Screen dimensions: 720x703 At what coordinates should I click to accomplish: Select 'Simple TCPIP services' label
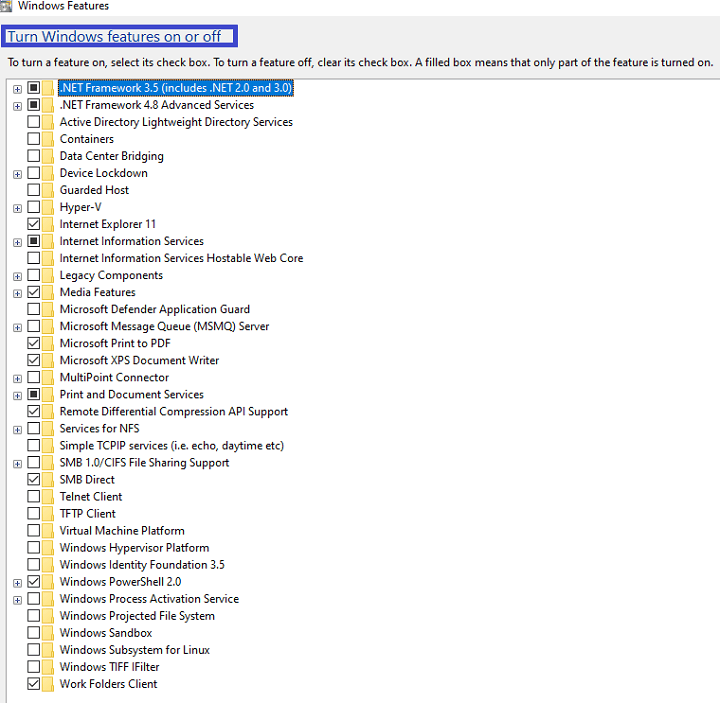(172, 445)
